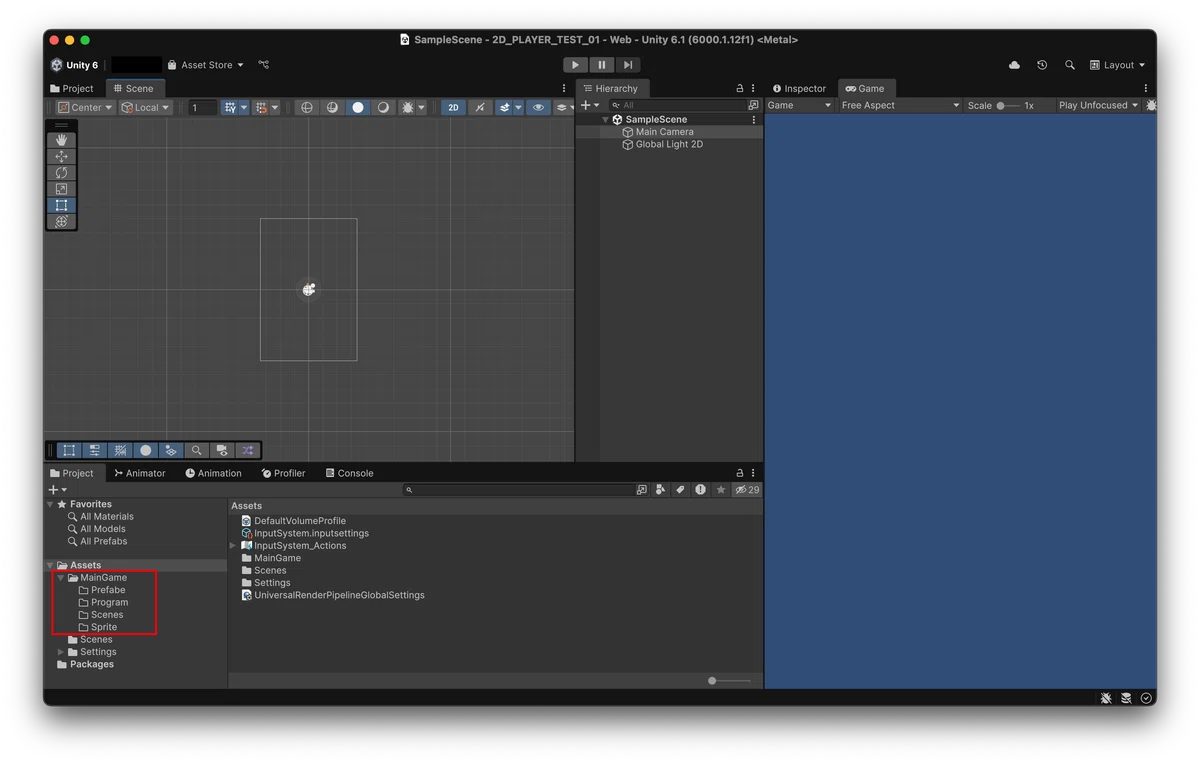Toggle scene lighting button
The image size is (1200, 763).
[x=480, y=107]
